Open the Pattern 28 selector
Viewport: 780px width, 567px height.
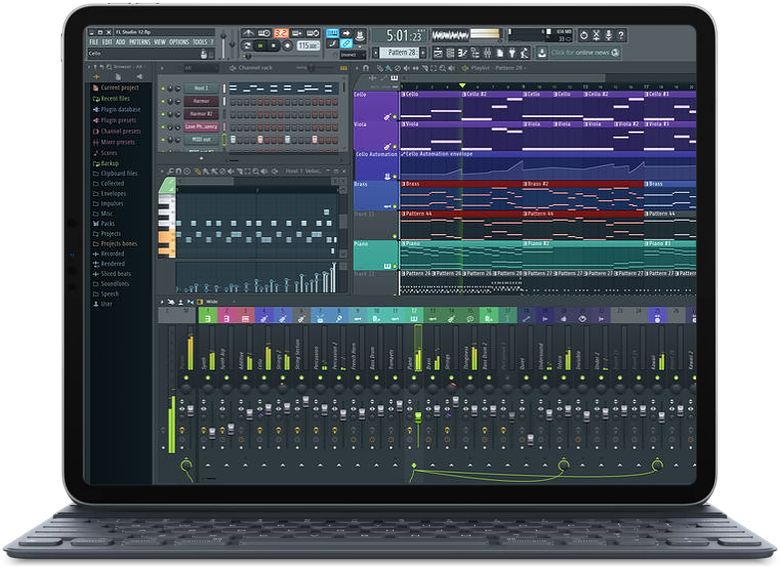coord(401,52)
